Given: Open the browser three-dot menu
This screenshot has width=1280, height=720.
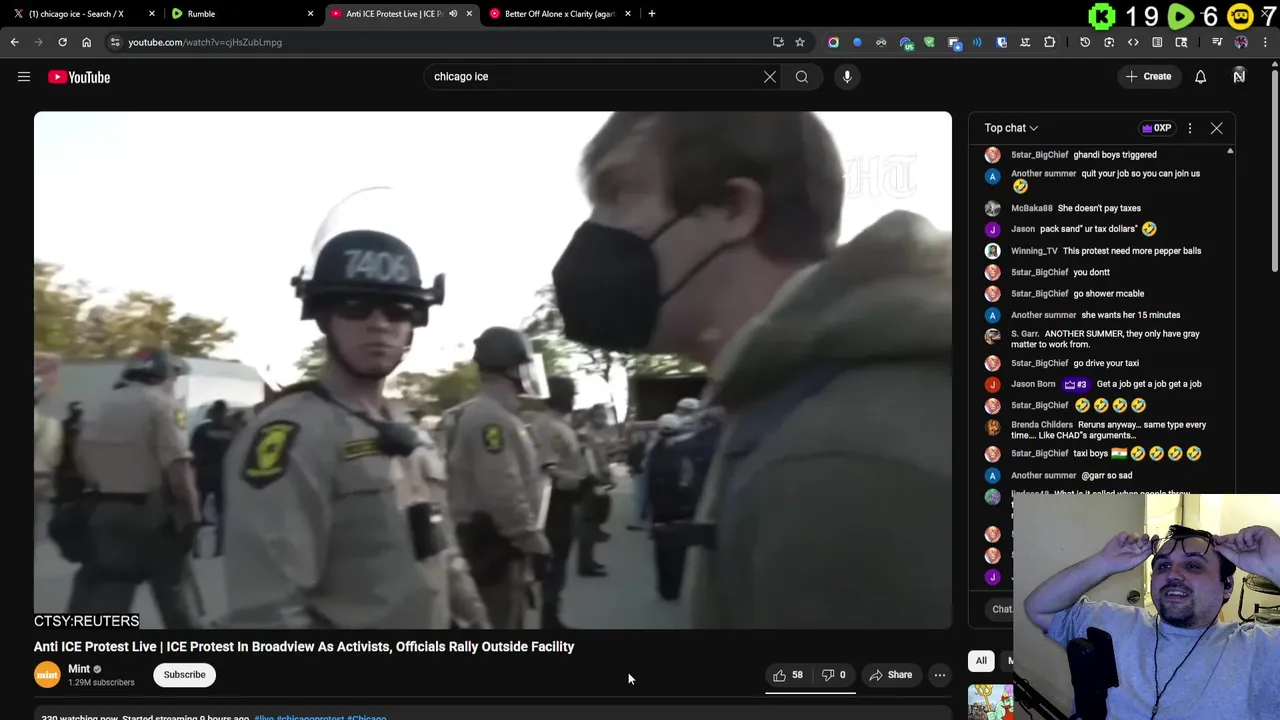Looking at the screenshot, I should coord(1266,42).
